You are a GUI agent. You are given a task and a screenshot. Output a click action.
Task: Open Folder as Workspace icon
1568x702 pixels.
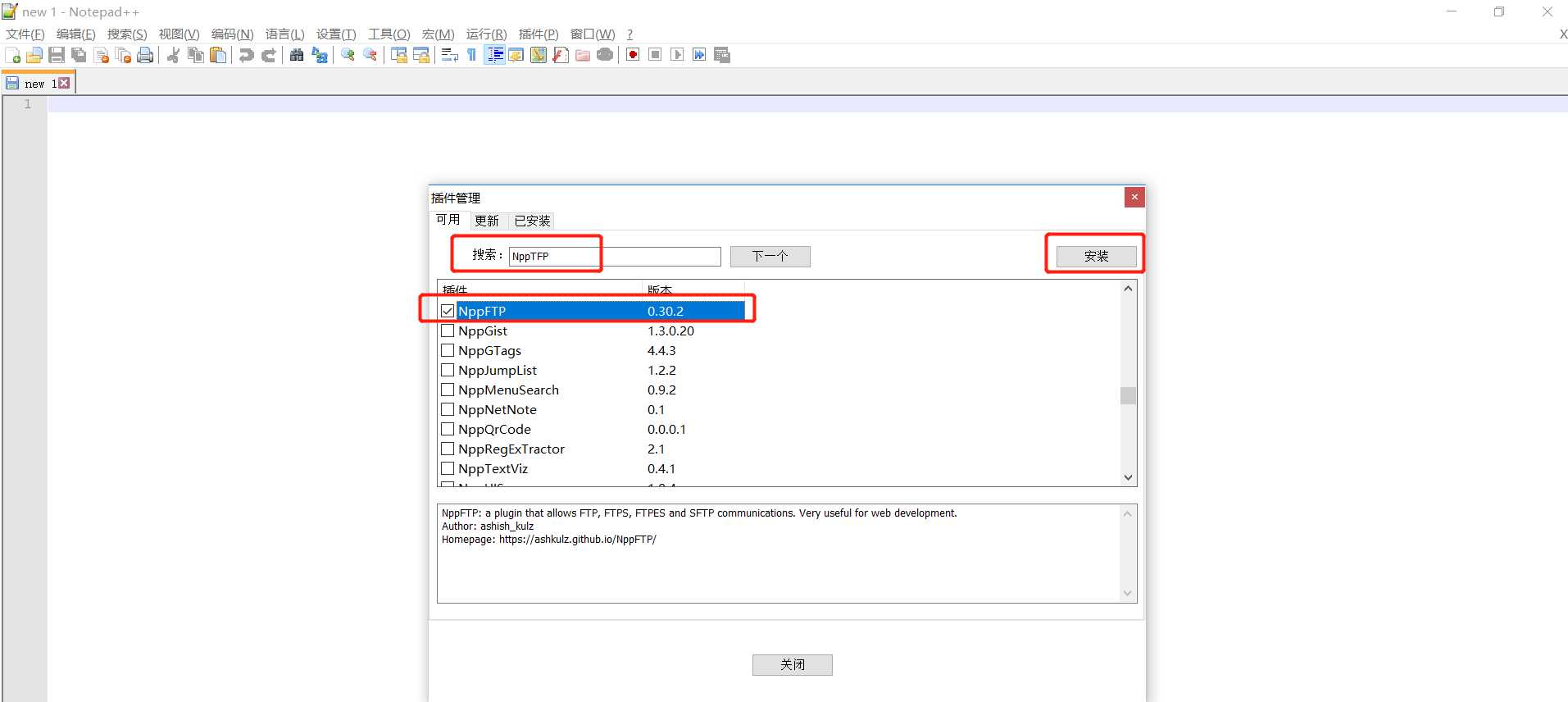(x=583, y=55)
